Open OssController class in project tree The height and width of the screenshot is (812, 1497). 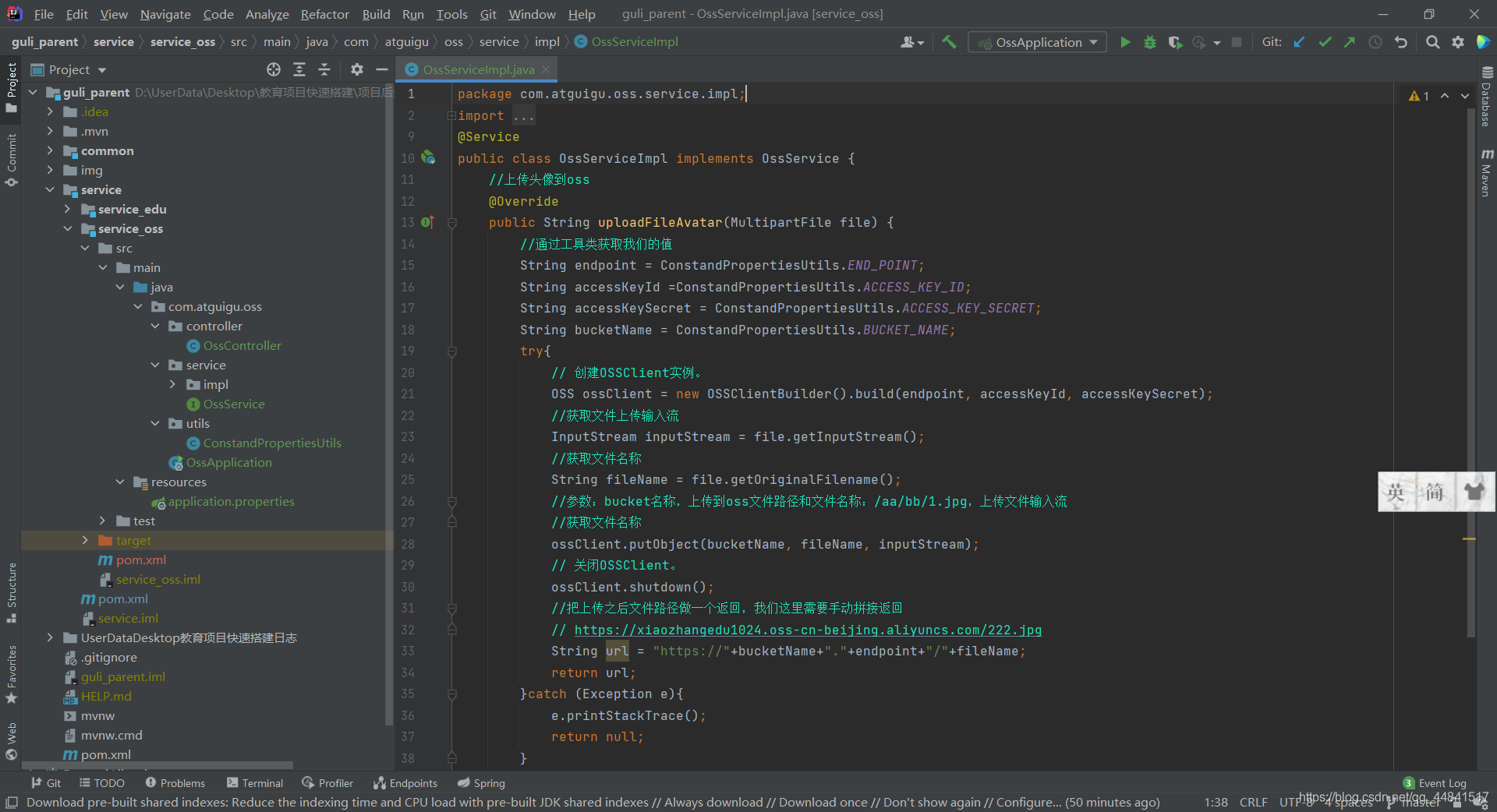(x=242, y=345)
